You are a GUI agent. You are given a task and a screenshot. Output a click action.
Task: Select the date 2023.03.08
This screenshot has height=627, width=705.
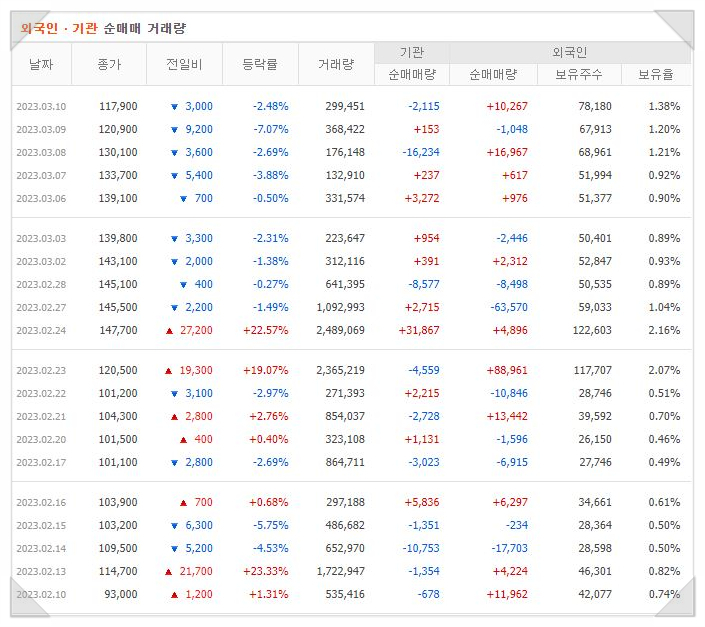tap(41, 152)
